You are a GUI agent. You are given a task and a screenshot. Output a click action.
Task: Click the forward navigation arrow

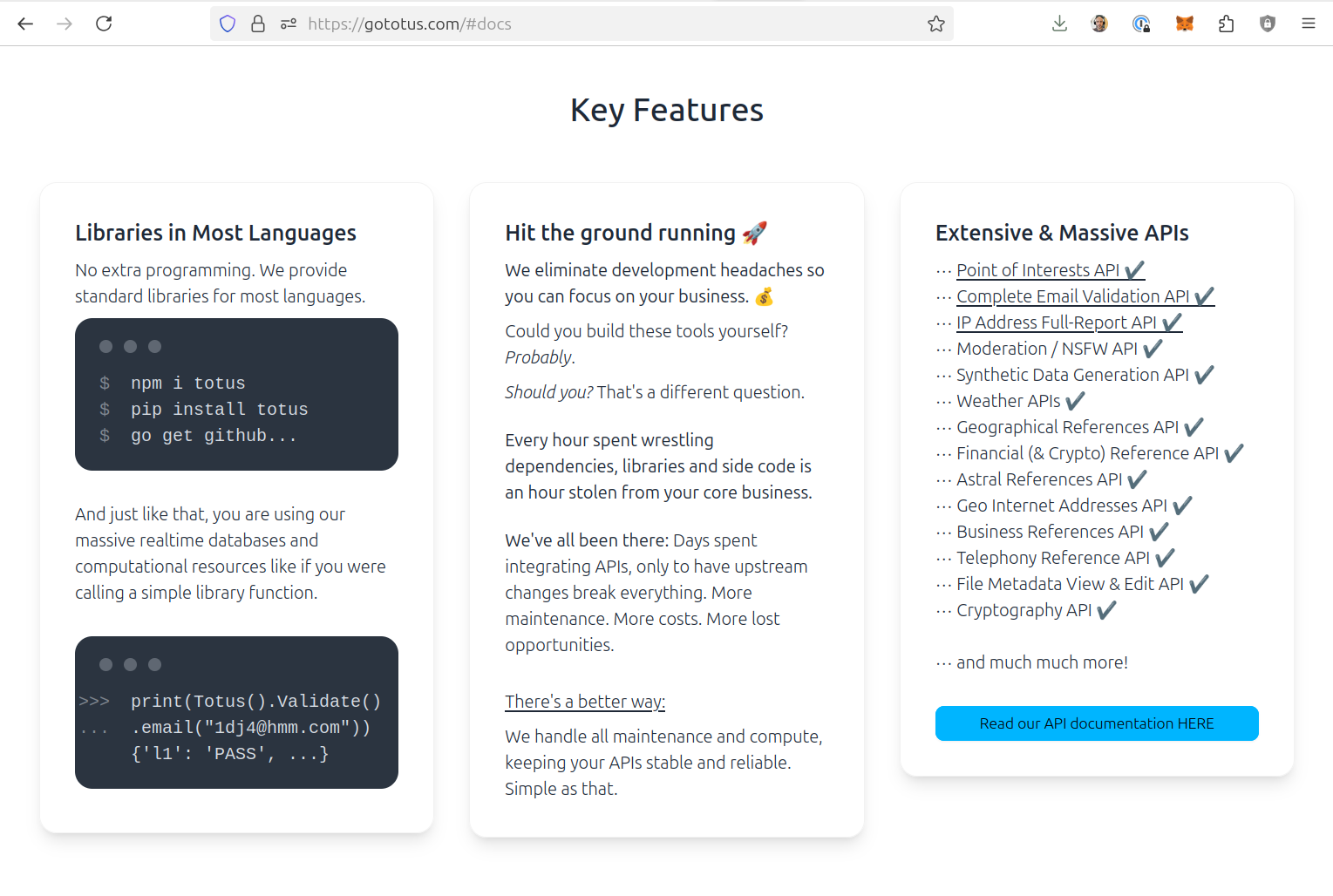tap(65, 24)
